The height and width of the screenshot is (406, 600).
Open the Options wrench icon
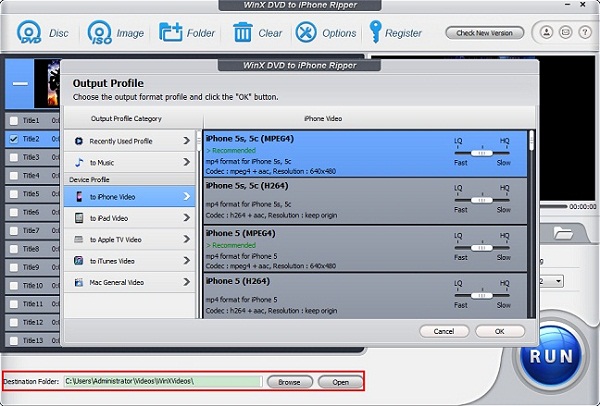coord(305,32)
